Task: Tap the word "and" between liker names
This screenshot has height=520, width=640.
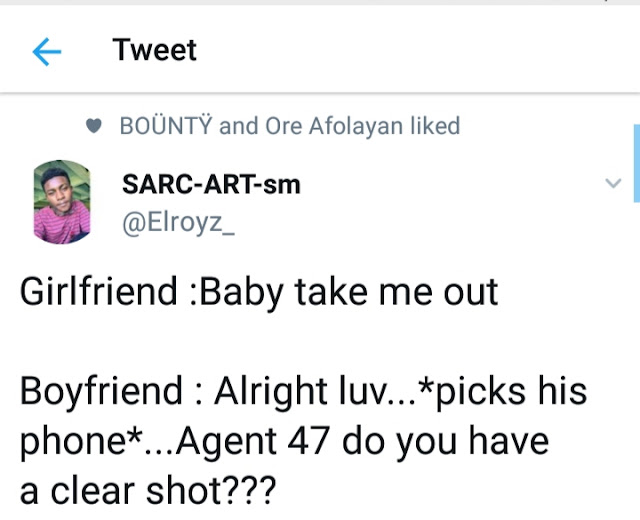Action: tap(238, 126)
